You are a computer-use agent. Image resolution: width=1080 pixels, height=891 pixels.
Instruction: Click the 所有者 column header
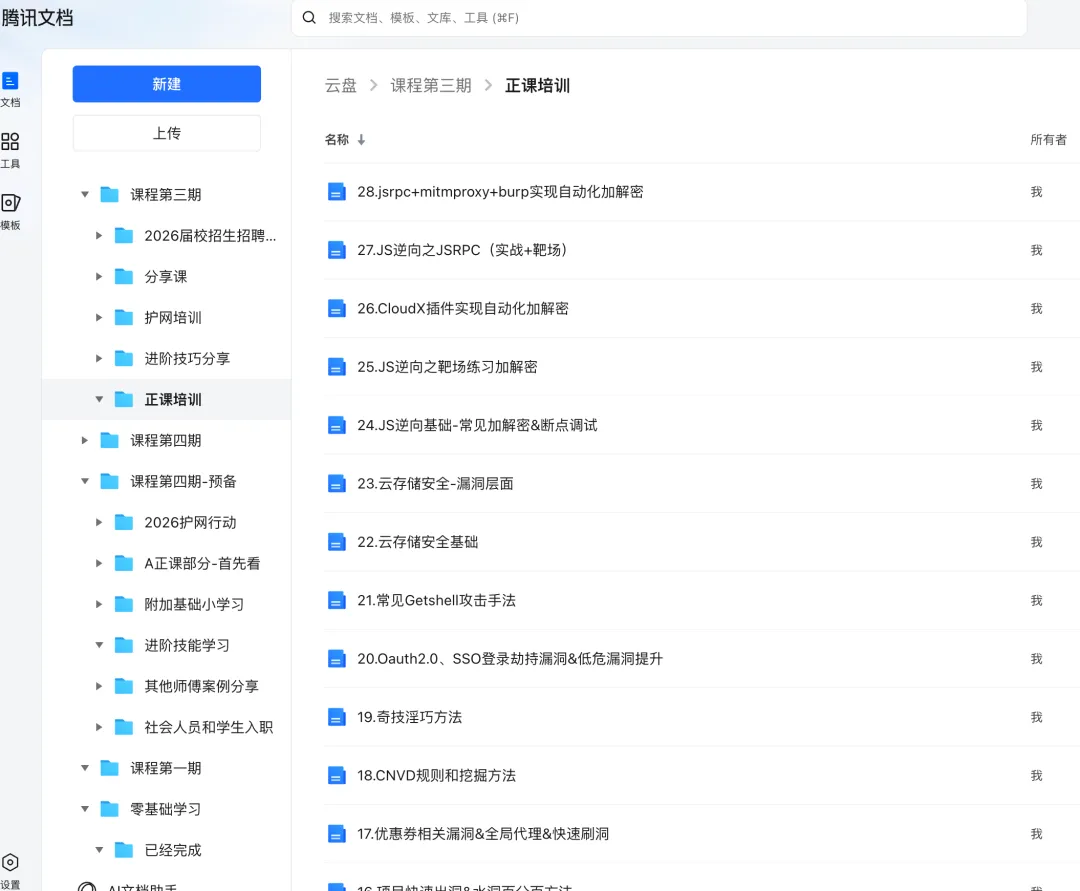[x=1048, y=140]
